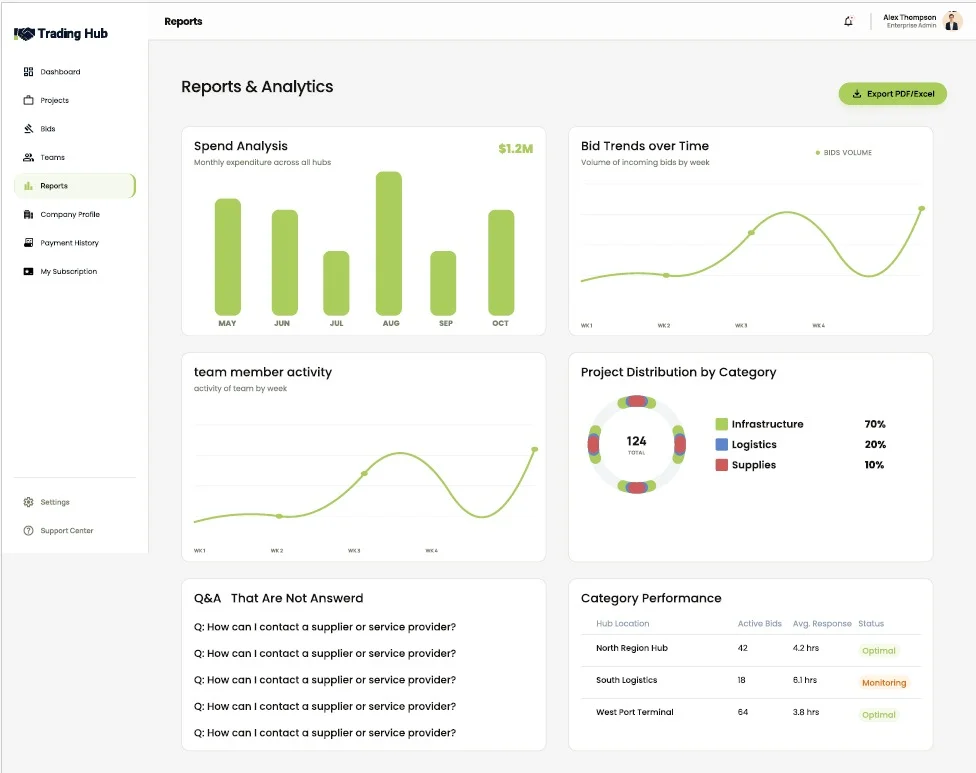Click the My Subscription card icon
The width and height of the screenshot is (976, 773).
click(28, 271)
